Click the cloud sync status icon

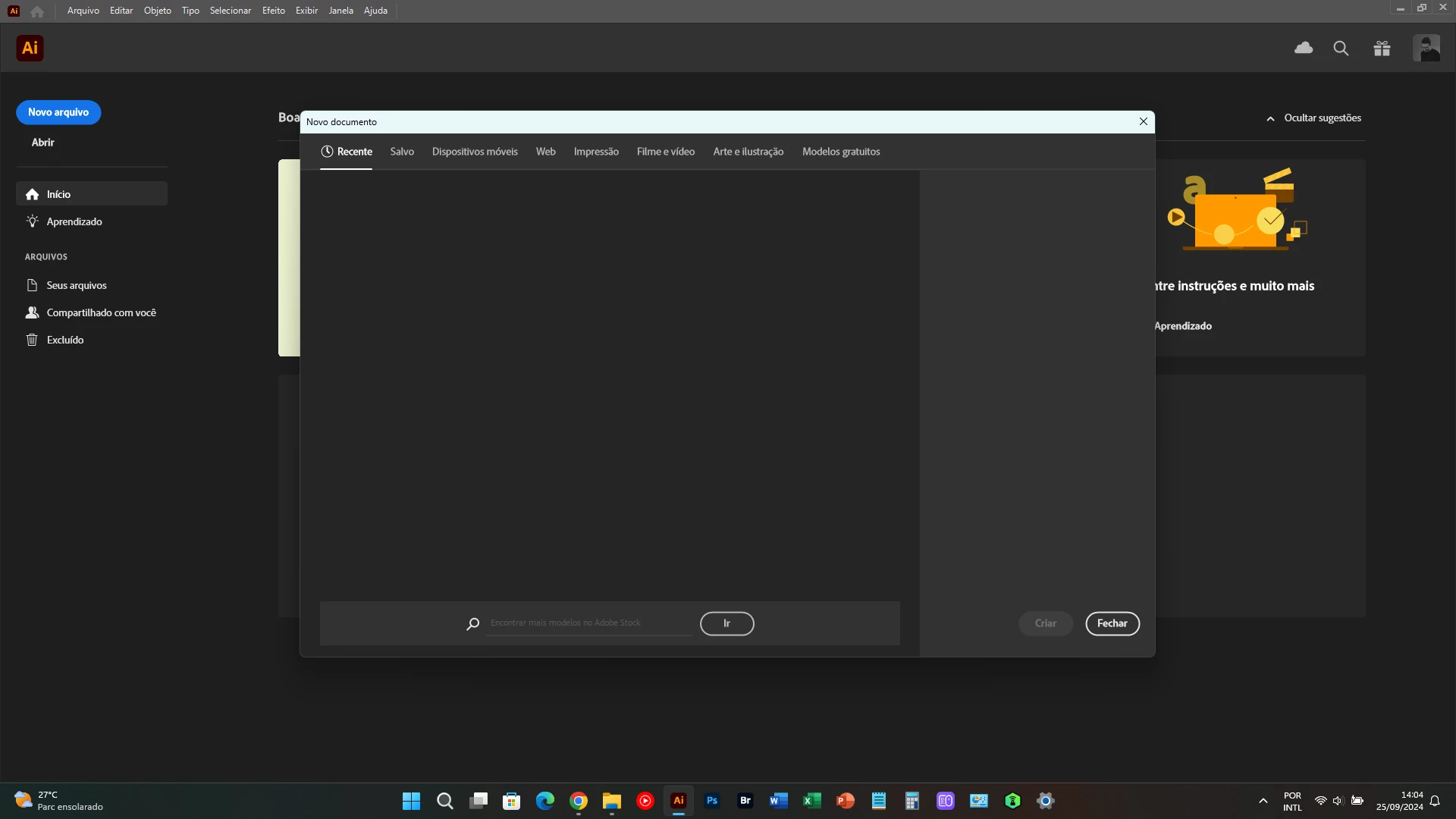pos(1304,49)
